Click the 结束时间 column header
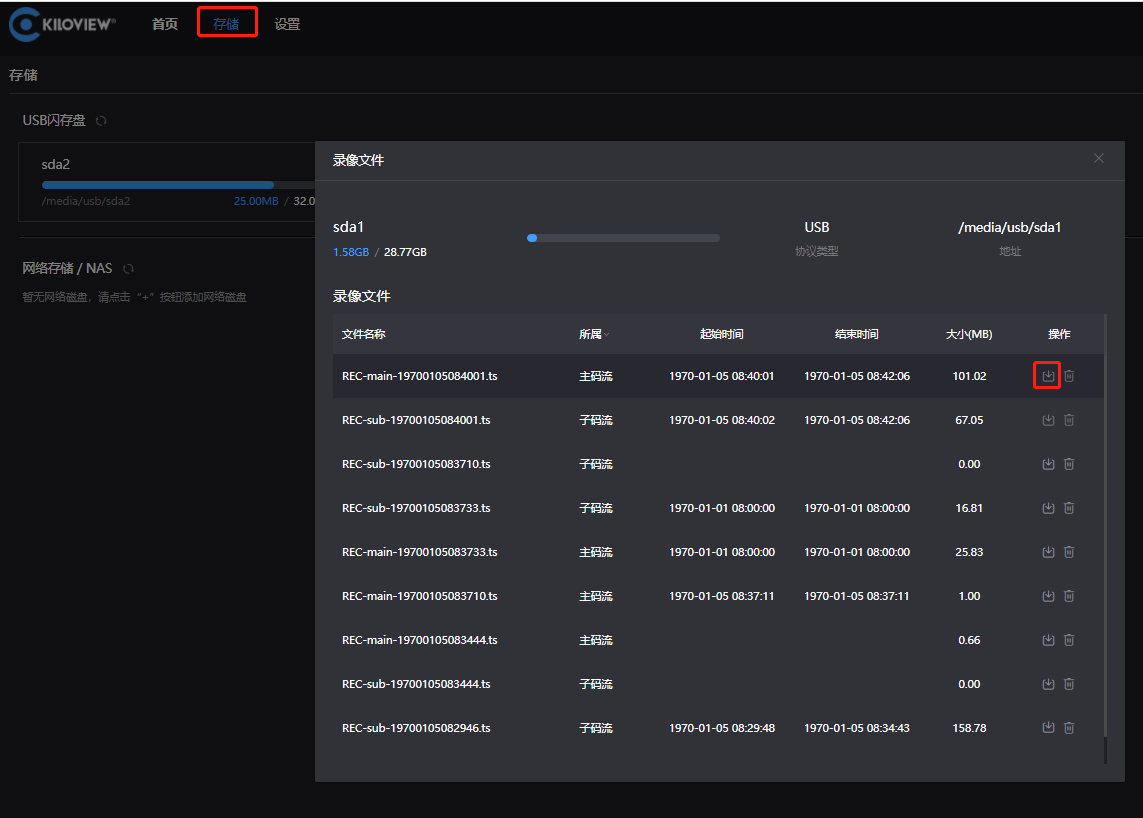 click(857, 334)
